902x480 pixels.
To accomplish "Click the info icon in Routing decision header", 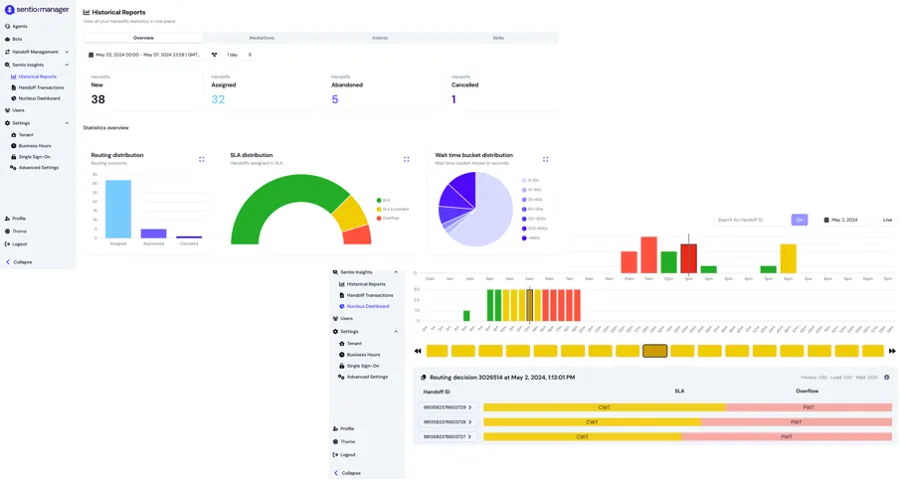I will tap(886, 378).
